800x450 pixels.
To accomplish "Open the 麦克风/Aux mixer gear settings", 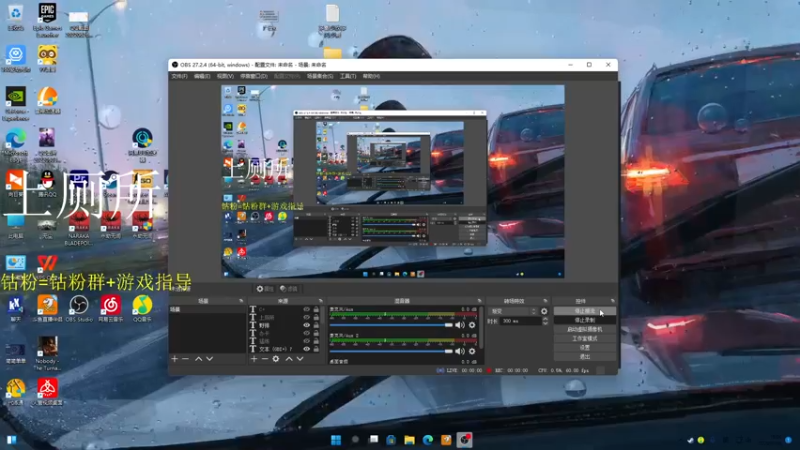I will tap(472, 325).
